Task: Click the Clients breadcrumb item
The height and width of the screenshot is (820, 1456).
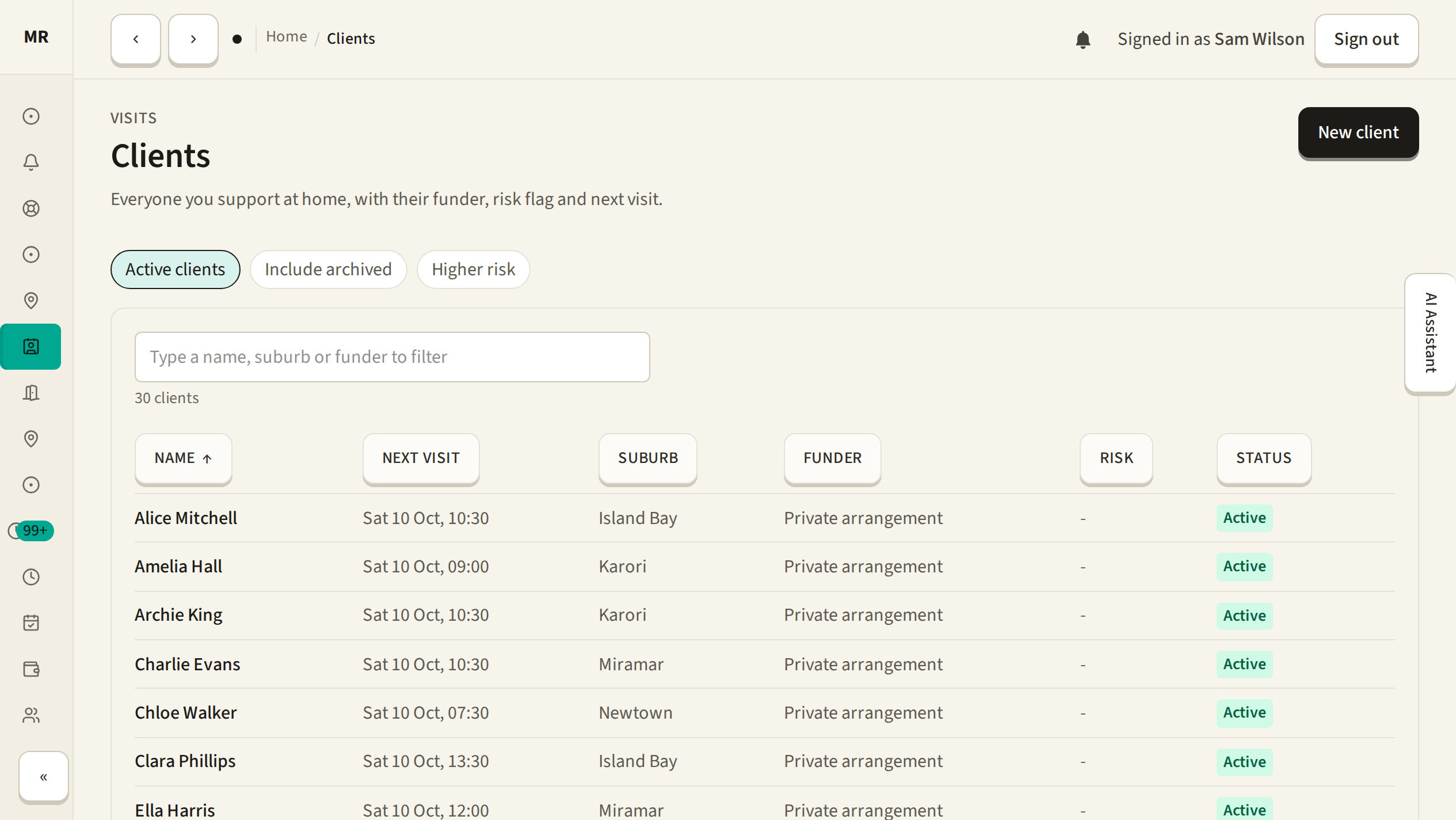Action: click(351, 39)
